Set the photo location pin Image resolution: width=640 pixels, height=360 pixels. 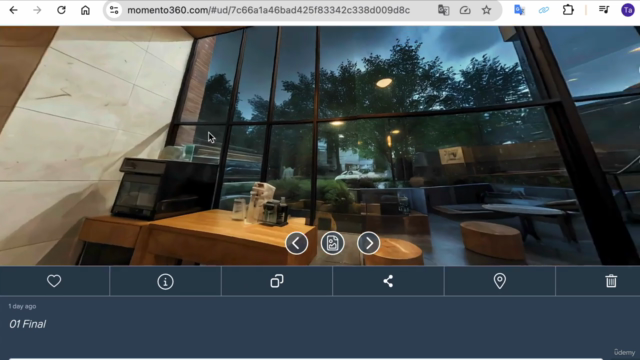pos(500,281)
